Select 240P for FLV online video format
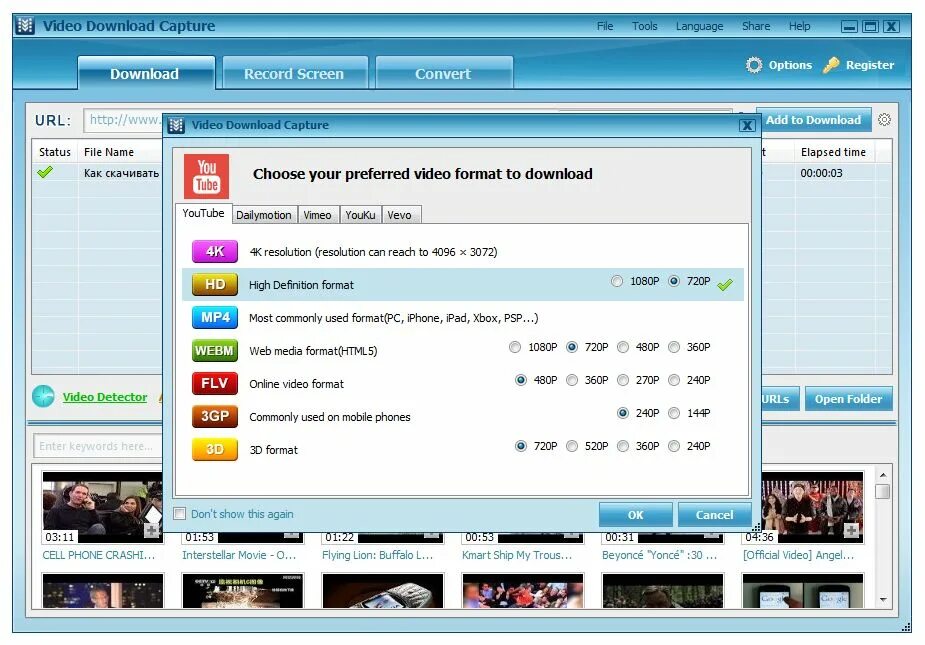Screen dimensions: 925x645 pos(674,380)
